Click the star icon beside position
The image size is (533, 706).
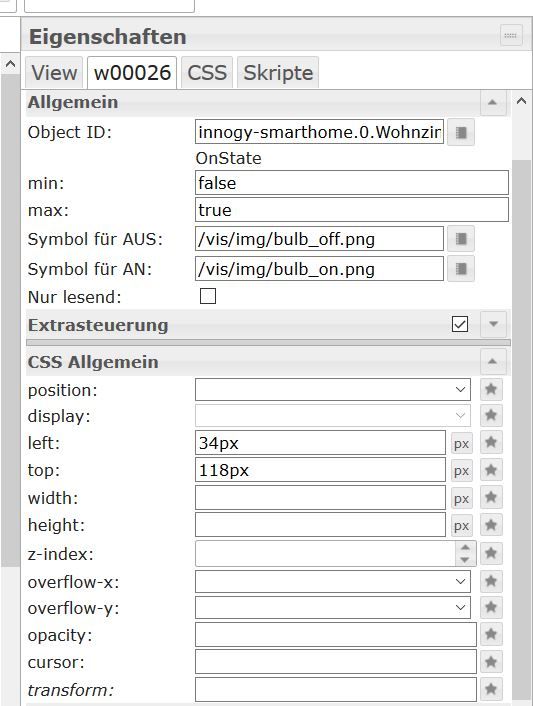491,389
